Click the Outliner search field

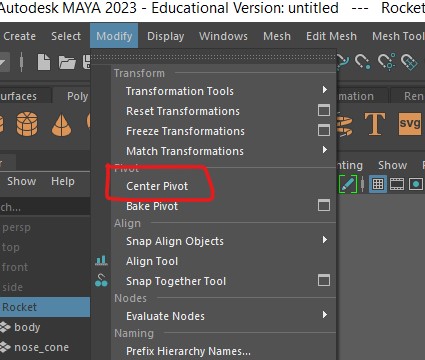tap(45, 207)
